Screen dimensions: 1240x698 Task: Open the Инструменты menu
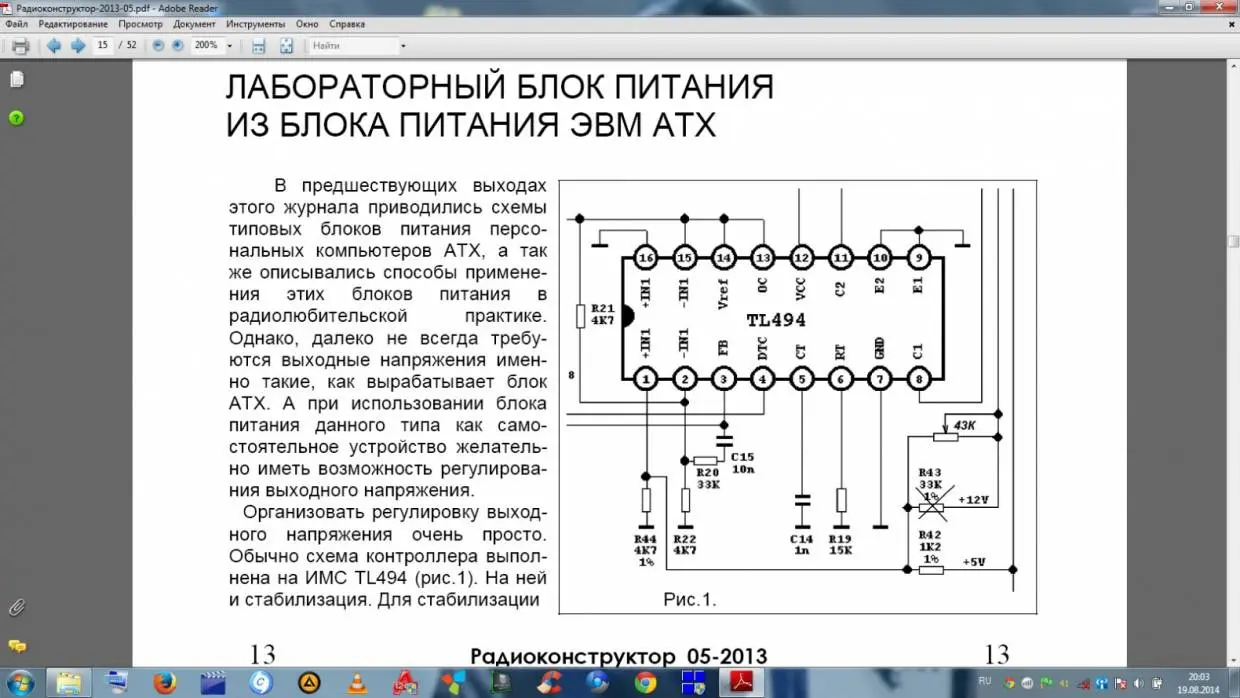coord(254,23)
